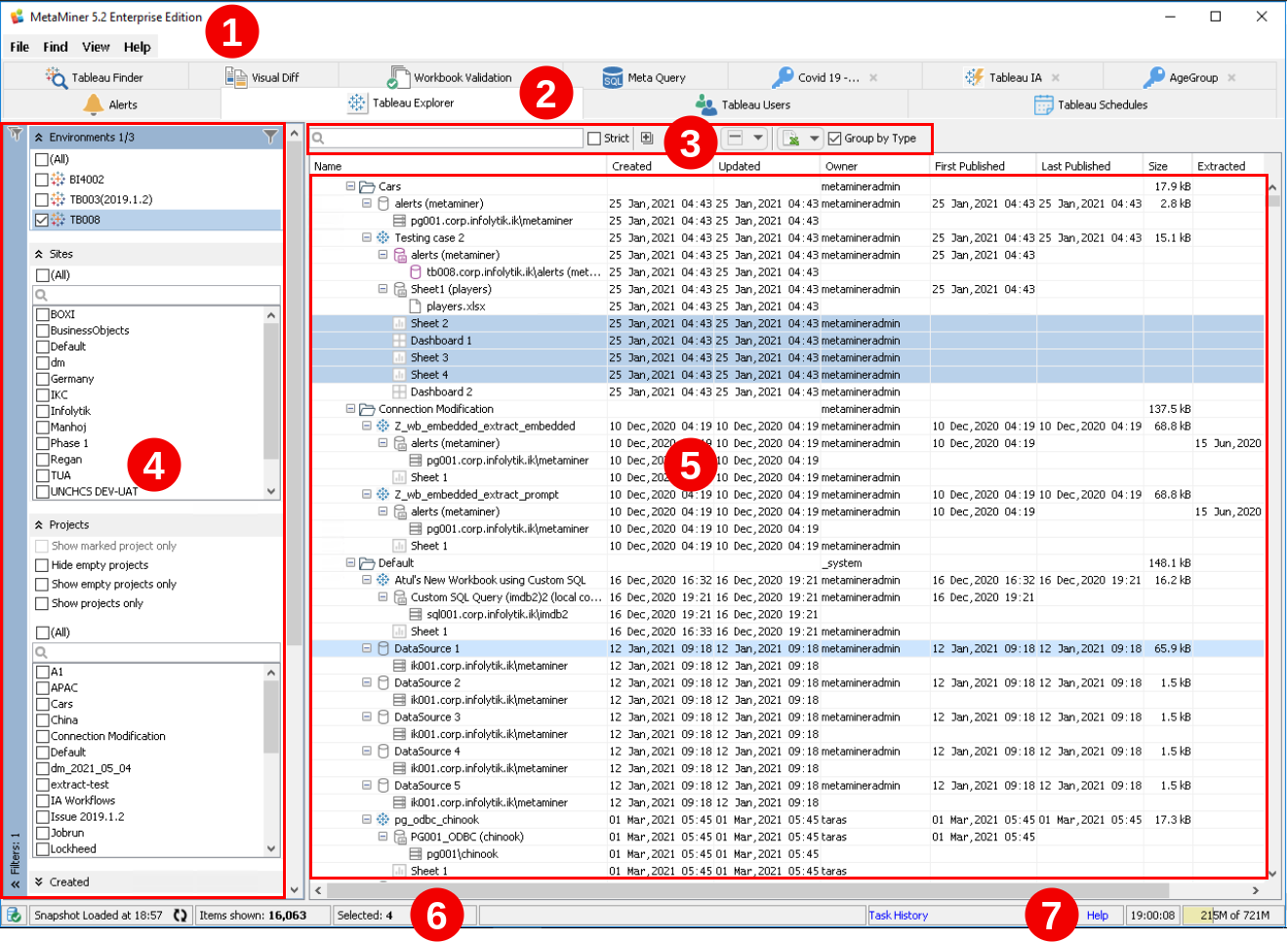Click the Help link in status bar
1288x942 pixels.
(1098, 916)
